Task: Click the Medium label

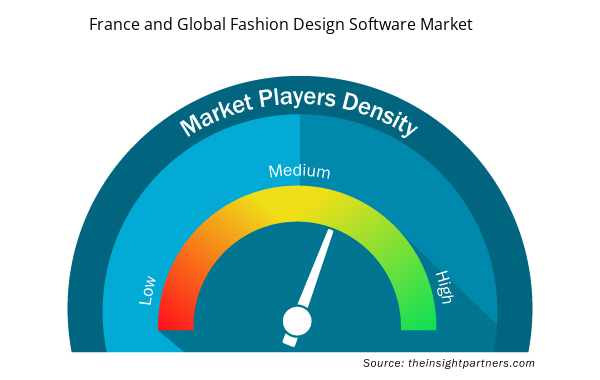Action: coord(299,171)
